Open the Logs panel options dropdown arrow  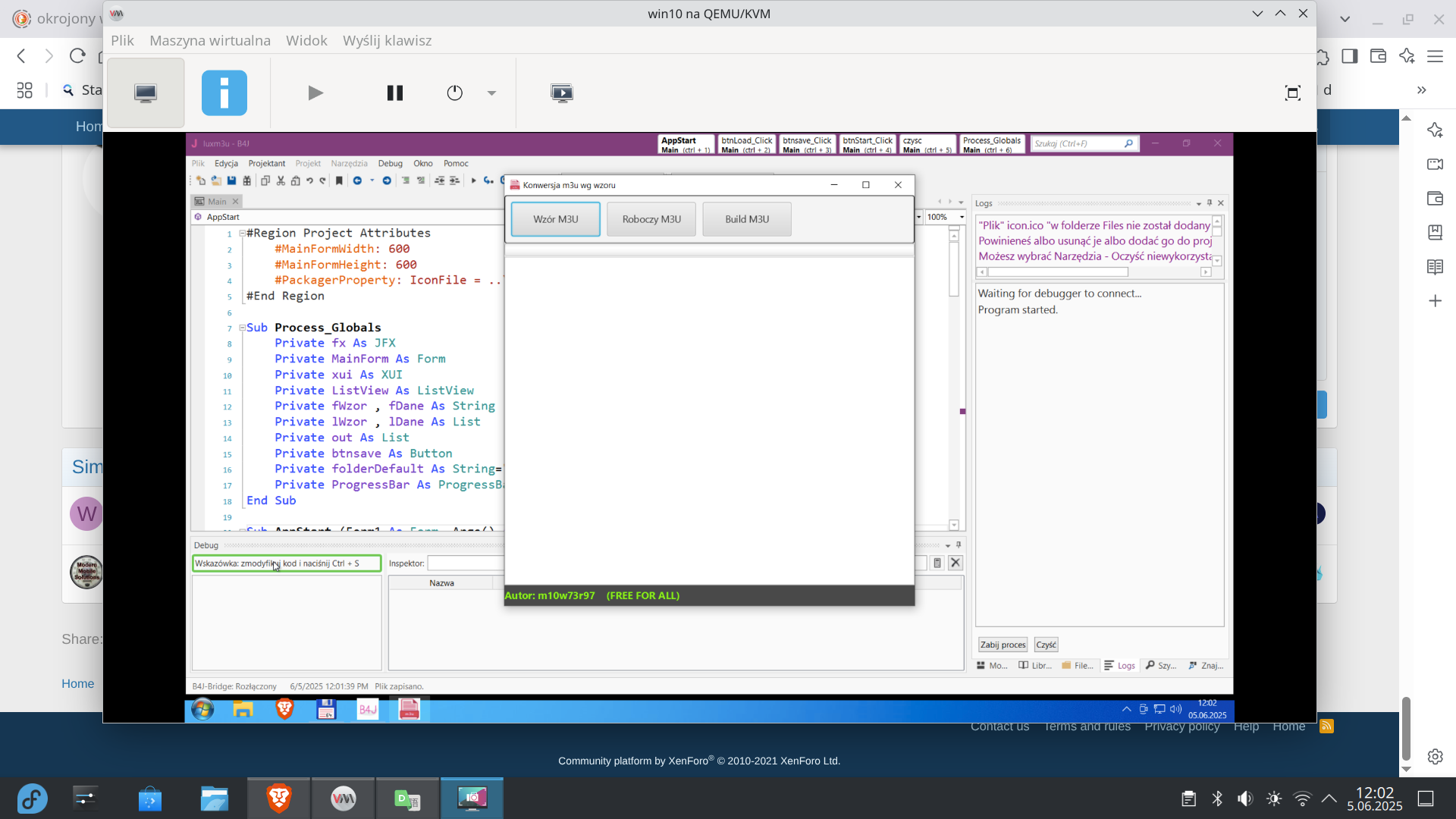pos(1199,203)
